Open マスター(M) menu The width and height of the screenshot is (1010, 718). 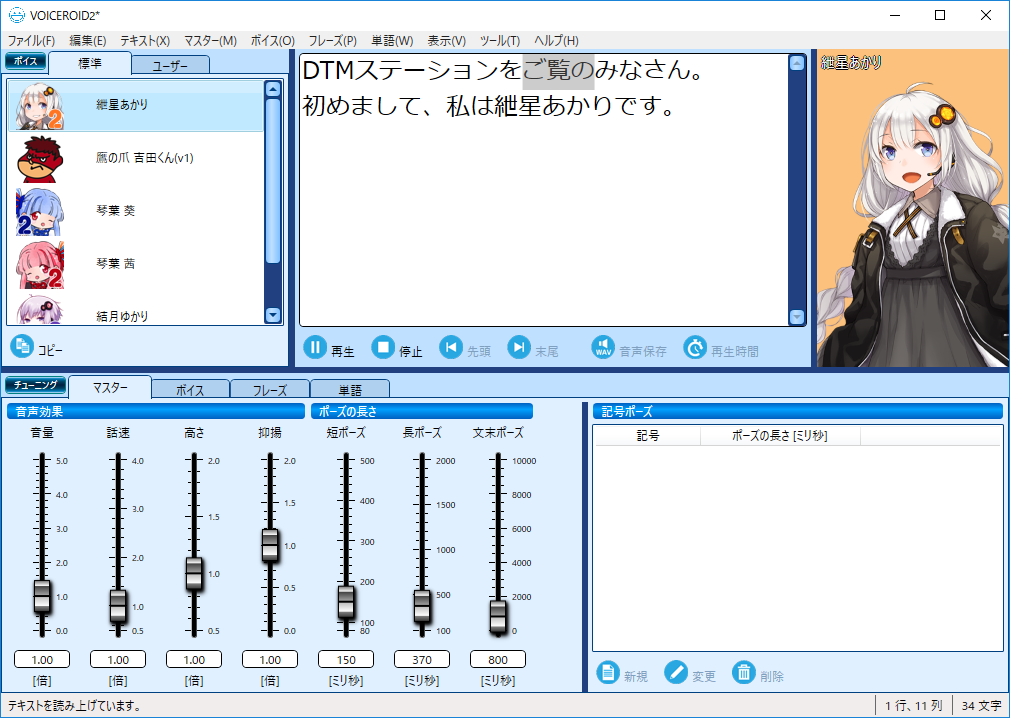[x=211, y=41]
